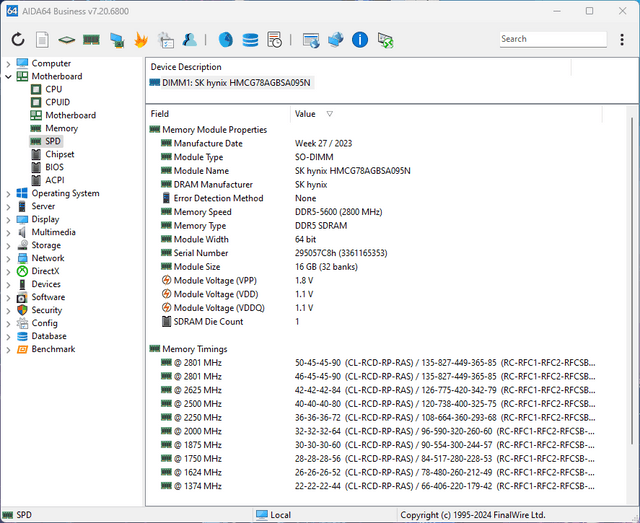Click the Refresh toolbar icon

pyautogui.click(x=18, y=40)
